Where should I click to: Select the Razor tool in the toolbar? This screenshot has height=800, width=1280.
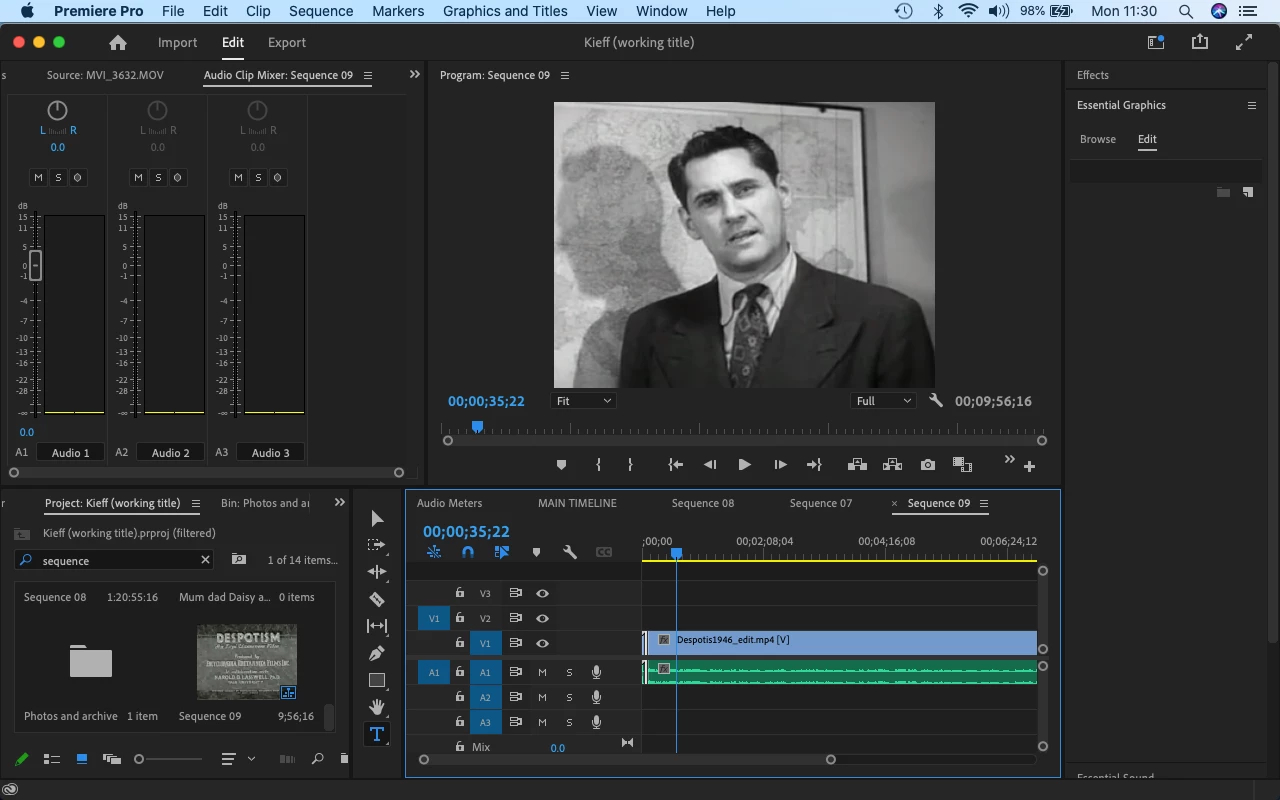click(x=377, y=599)
